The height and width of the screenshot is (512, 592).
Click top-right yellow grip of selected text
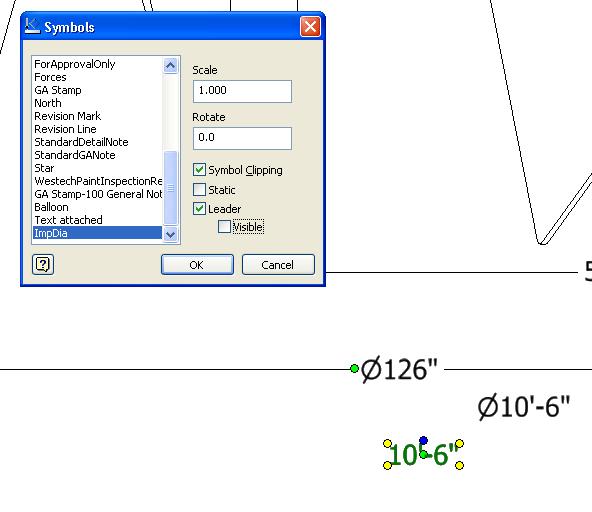pos(459,444)
